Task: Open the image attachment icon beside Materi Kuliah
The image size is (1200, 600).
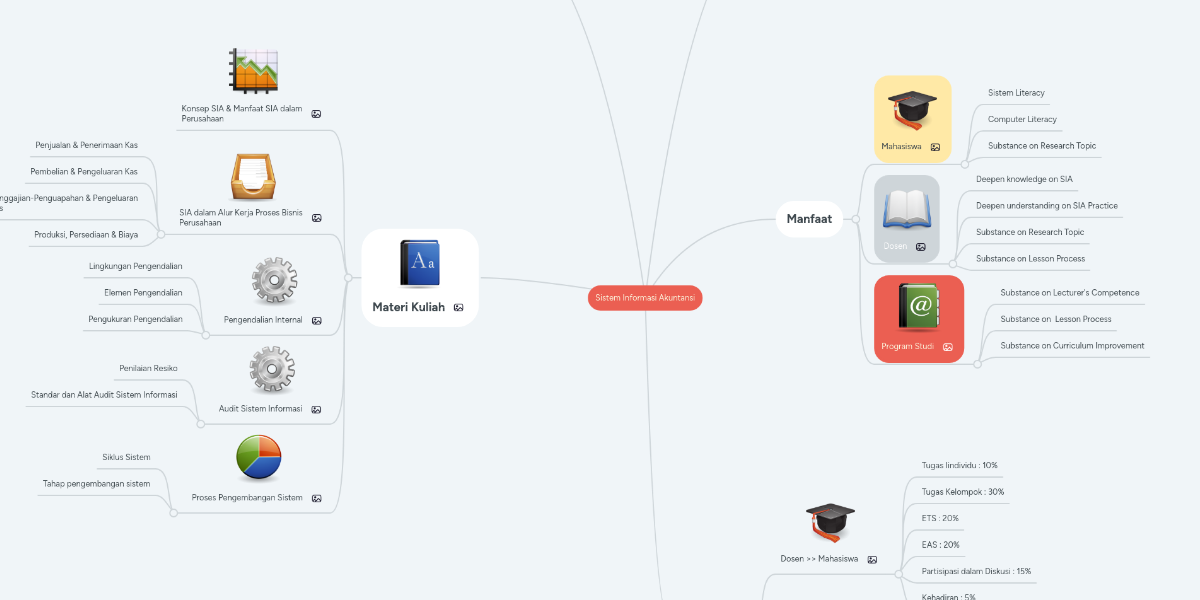Action: click(458, 308)
